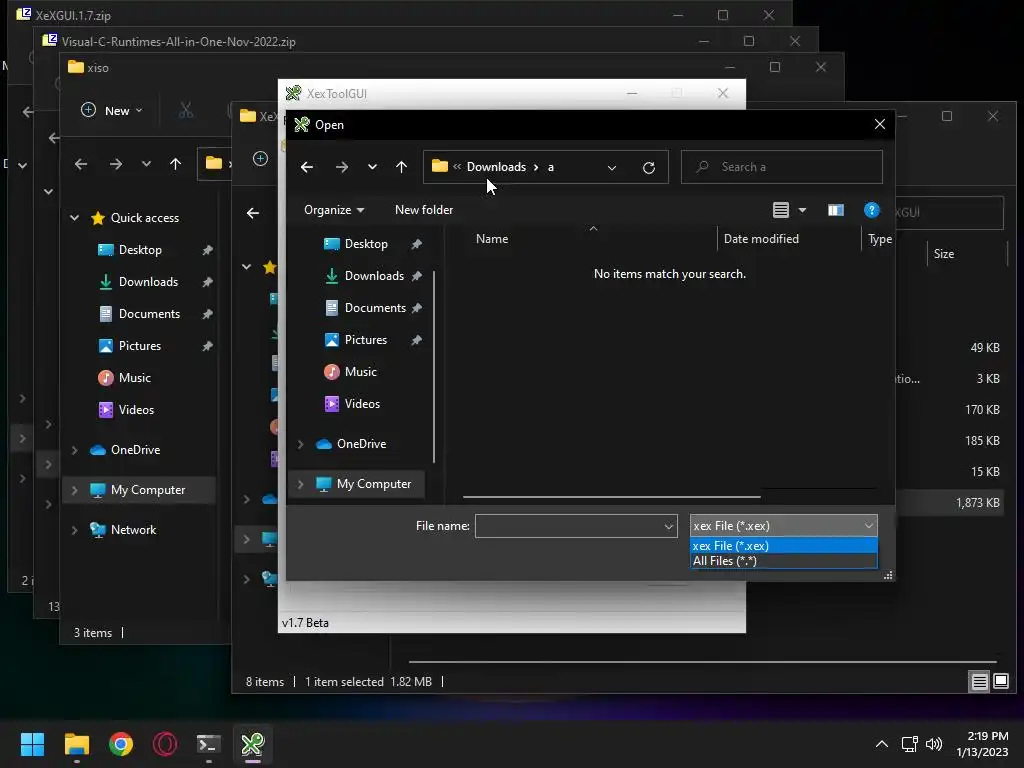Show hidden system tray icons

(882, 744)
